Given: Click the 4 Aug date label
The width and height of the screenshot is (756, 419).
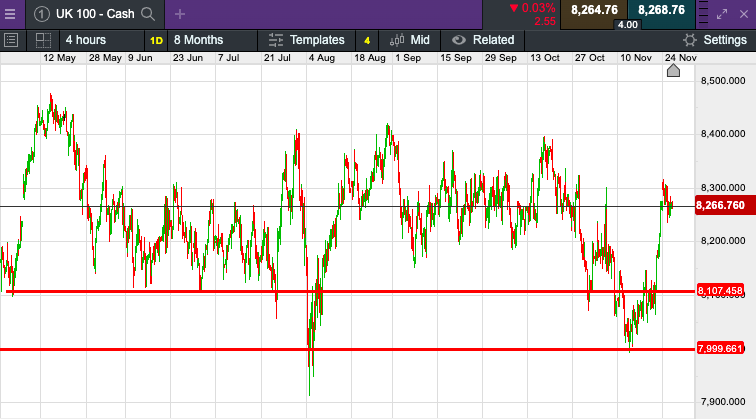Looking at the screenshot, I should point(322,58).
